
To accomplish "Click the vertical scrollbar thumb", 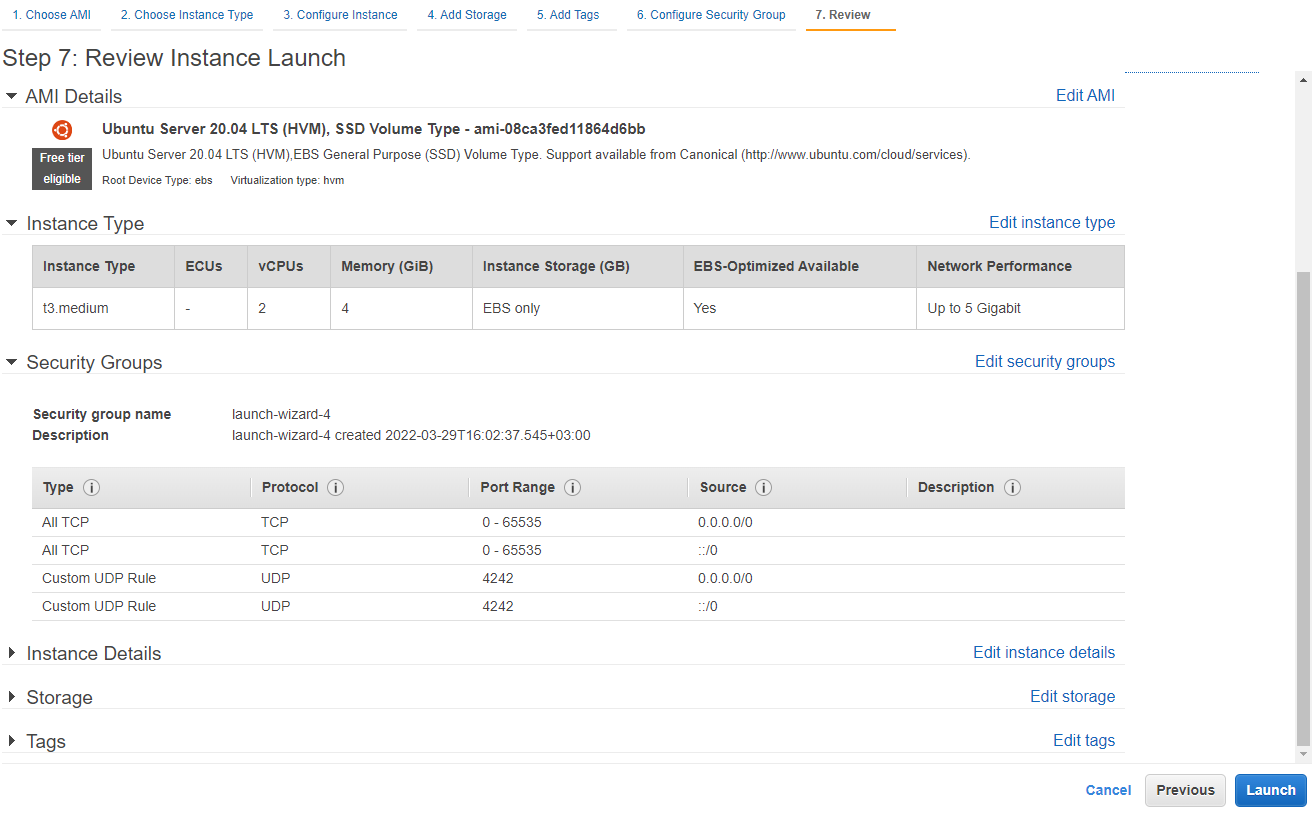I will pyautogui.click(x=1303, y=500).
